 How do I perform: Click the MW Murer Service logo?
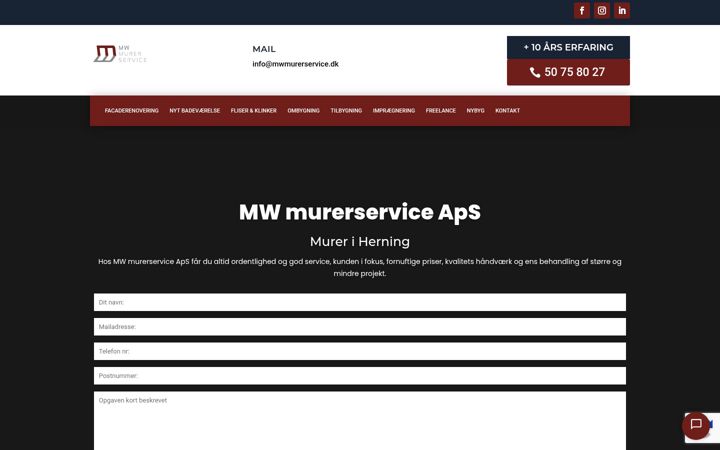[120, 54]
